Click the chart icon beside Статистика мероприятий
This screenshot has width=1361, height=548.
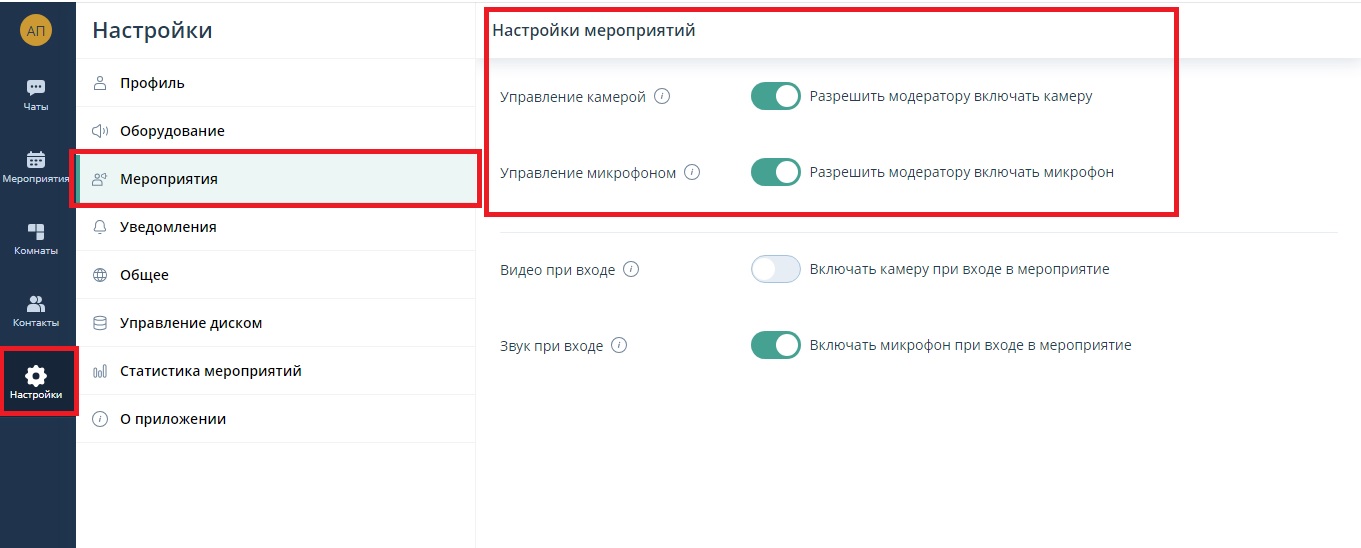coord(100,371)
